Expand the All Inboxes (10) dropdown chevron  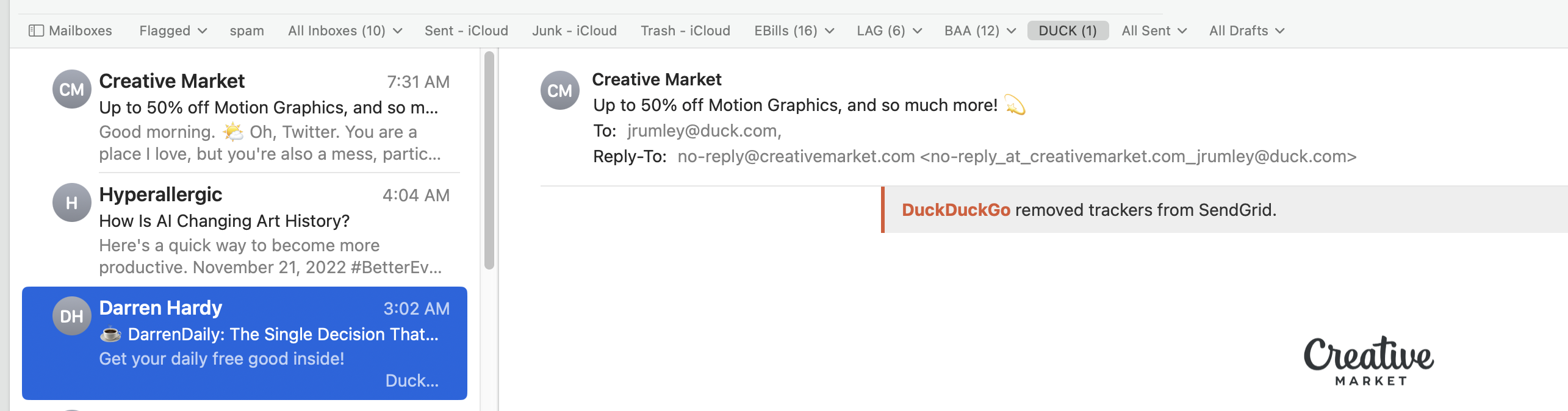(398, 30)
